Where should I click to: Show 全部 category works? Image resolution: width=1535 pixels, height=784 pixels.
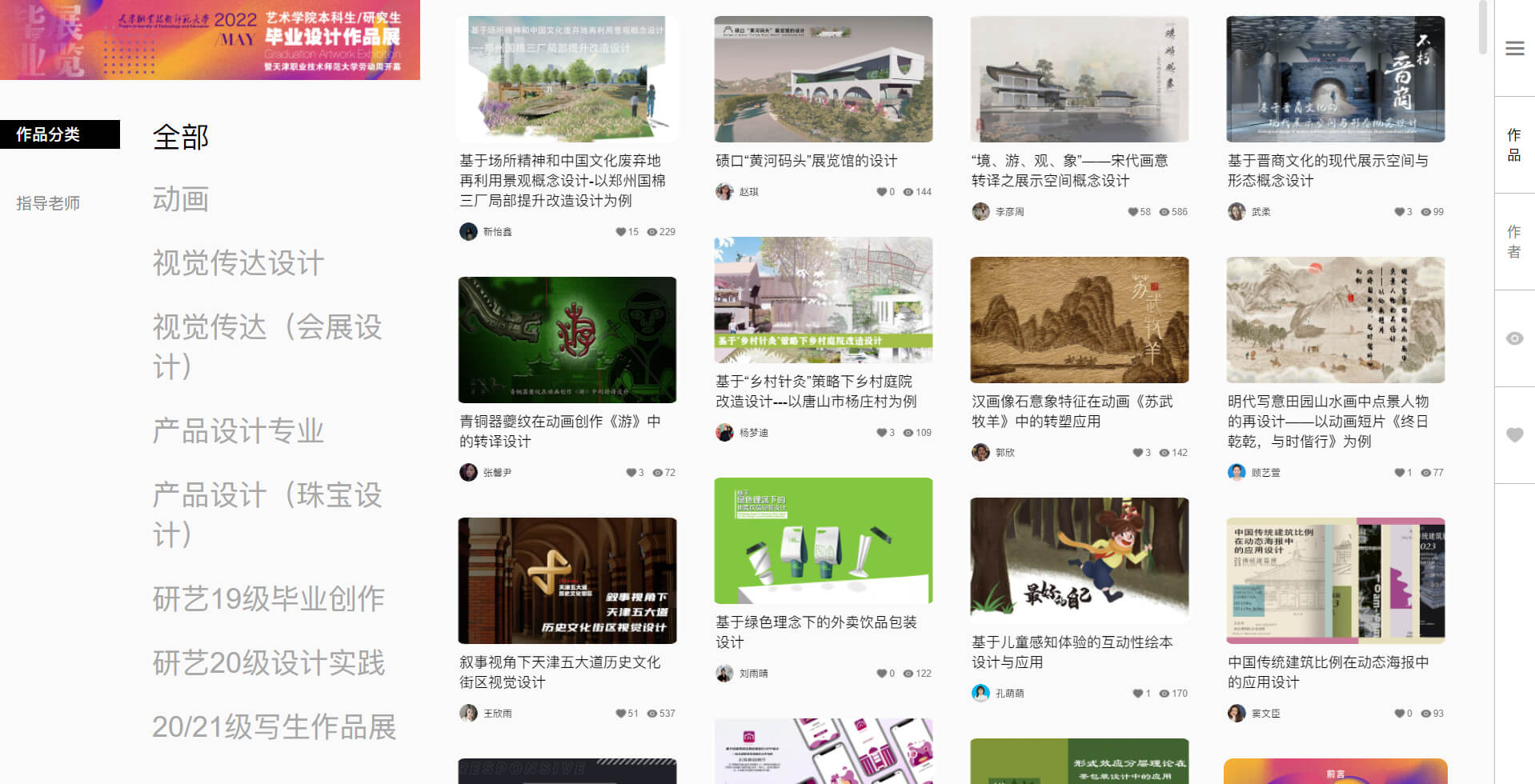tap(181, 137)
